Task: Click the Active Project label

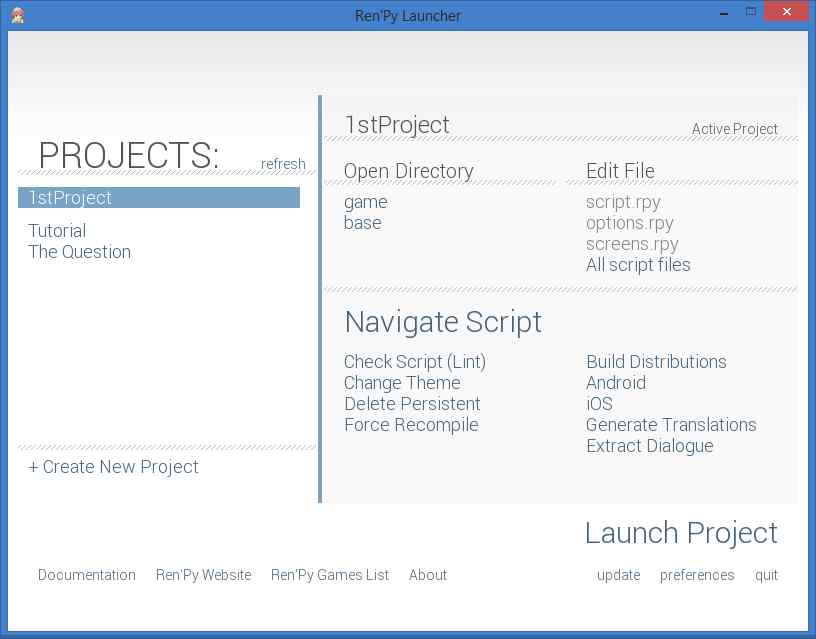Action: click(x=735, y=129)
